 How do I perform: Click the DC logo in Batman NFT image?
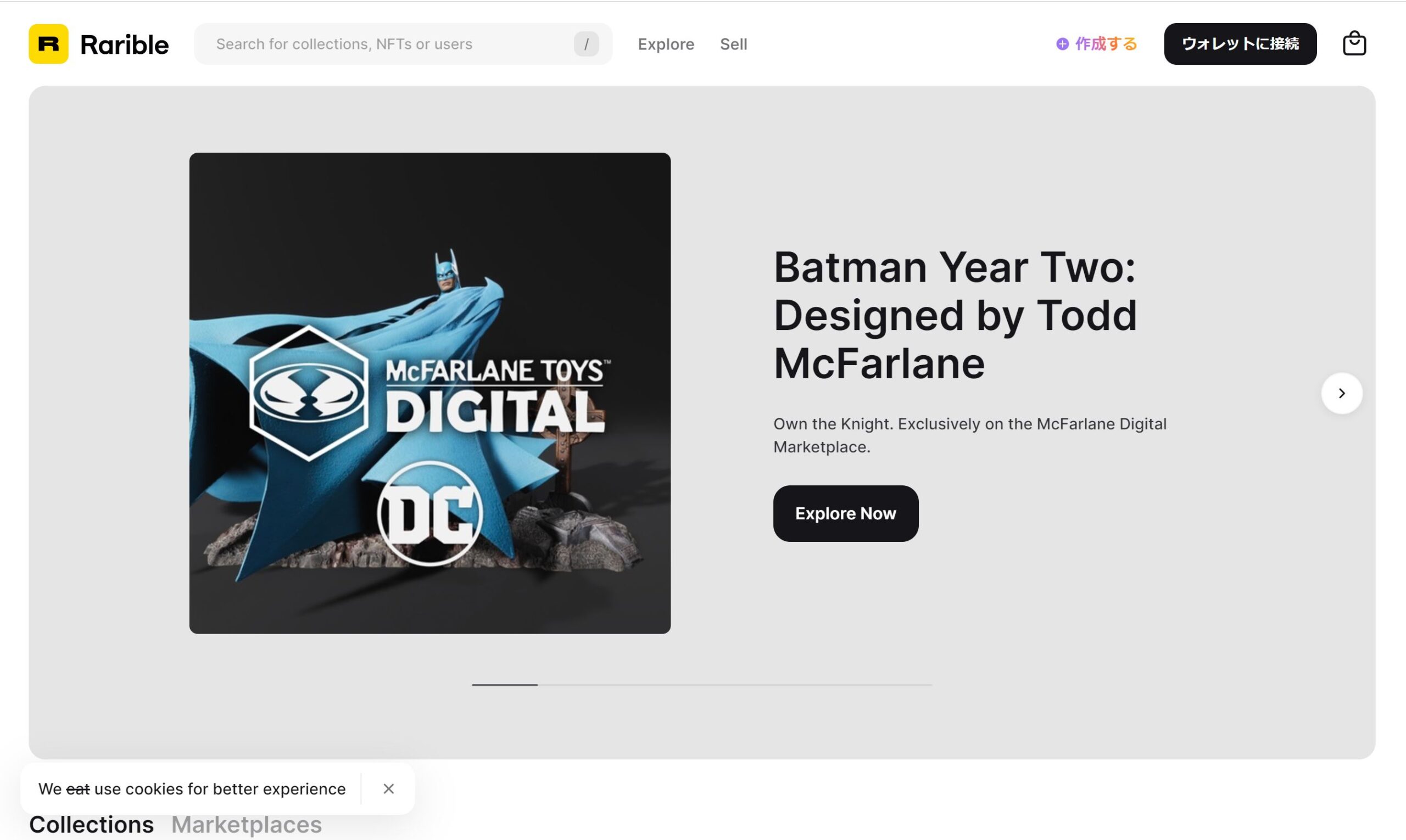430,515
